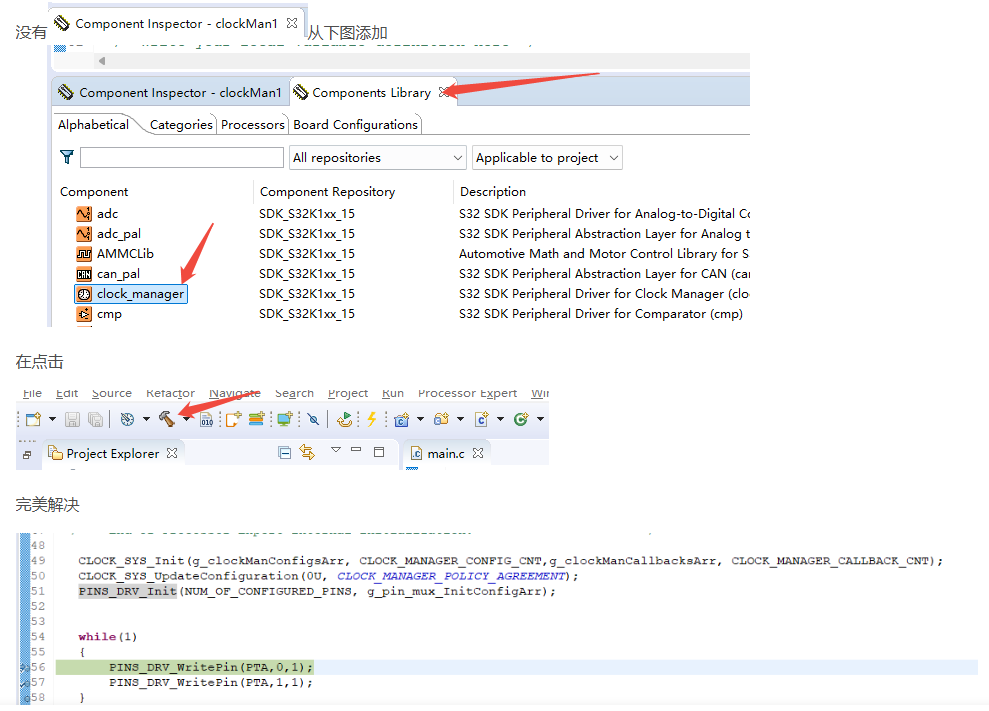Click the funnel filter icon

pos(67,157)
